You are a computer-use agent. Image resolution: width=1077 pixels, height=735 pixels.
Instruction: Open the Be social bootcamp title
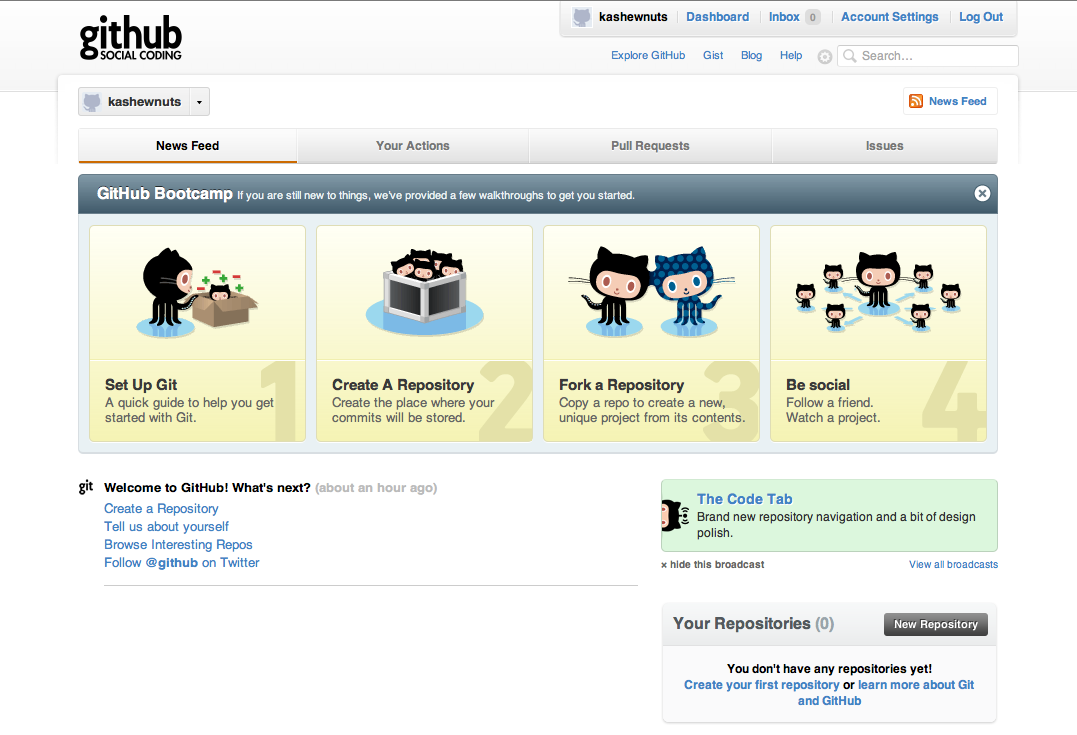click(x=818, y=385)
